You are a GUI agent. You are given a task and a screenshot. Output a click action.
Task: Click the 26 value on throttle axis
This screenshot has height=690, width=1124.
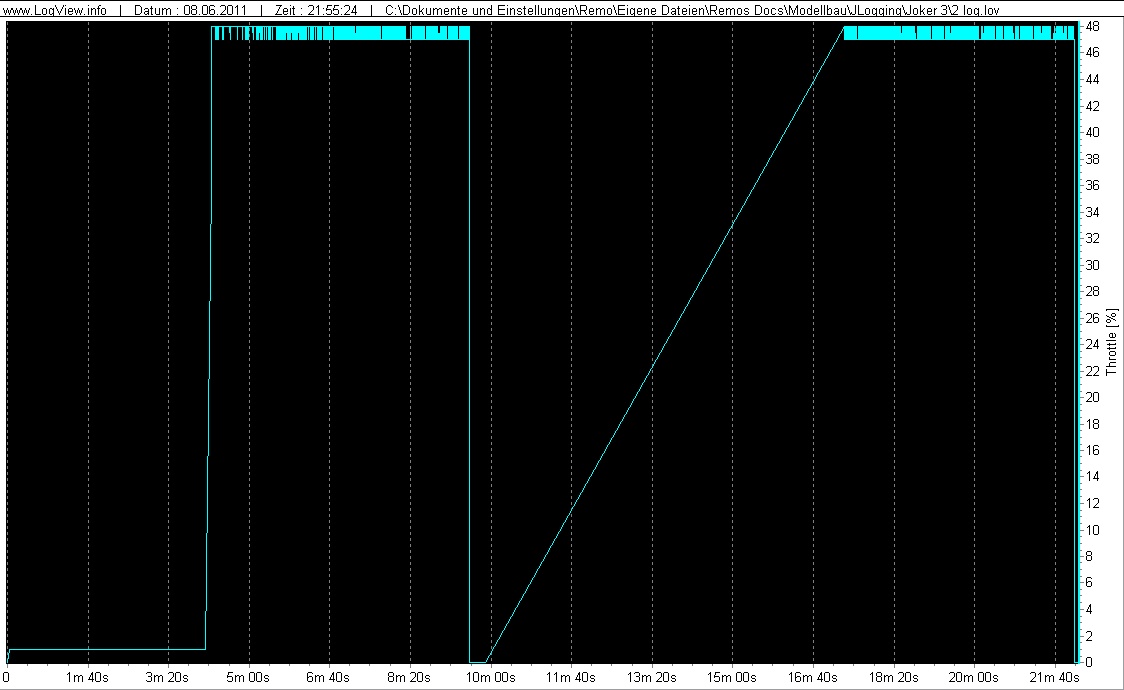1092,317
